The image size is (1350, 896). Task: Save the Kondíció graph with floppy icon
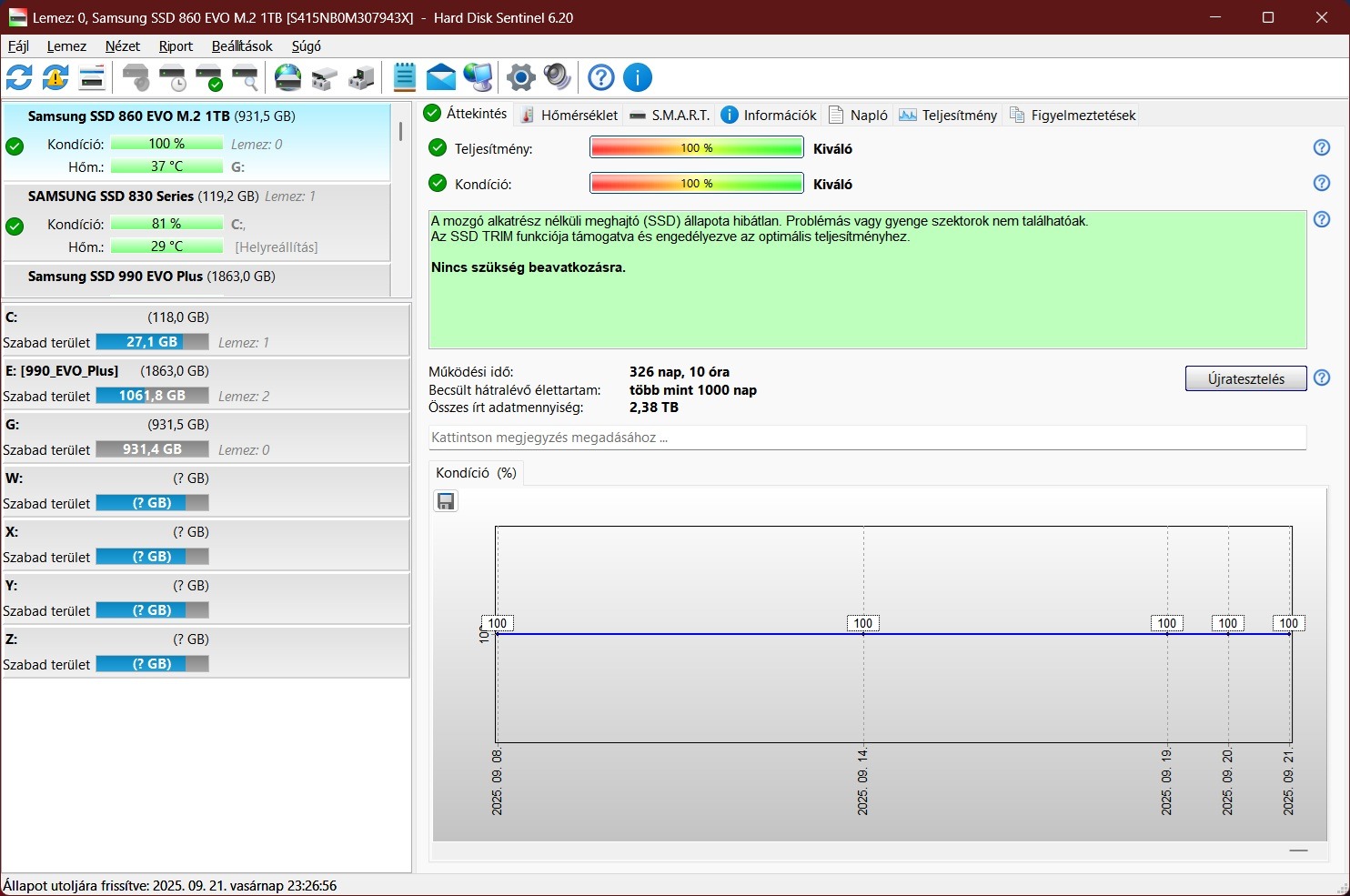446,501
